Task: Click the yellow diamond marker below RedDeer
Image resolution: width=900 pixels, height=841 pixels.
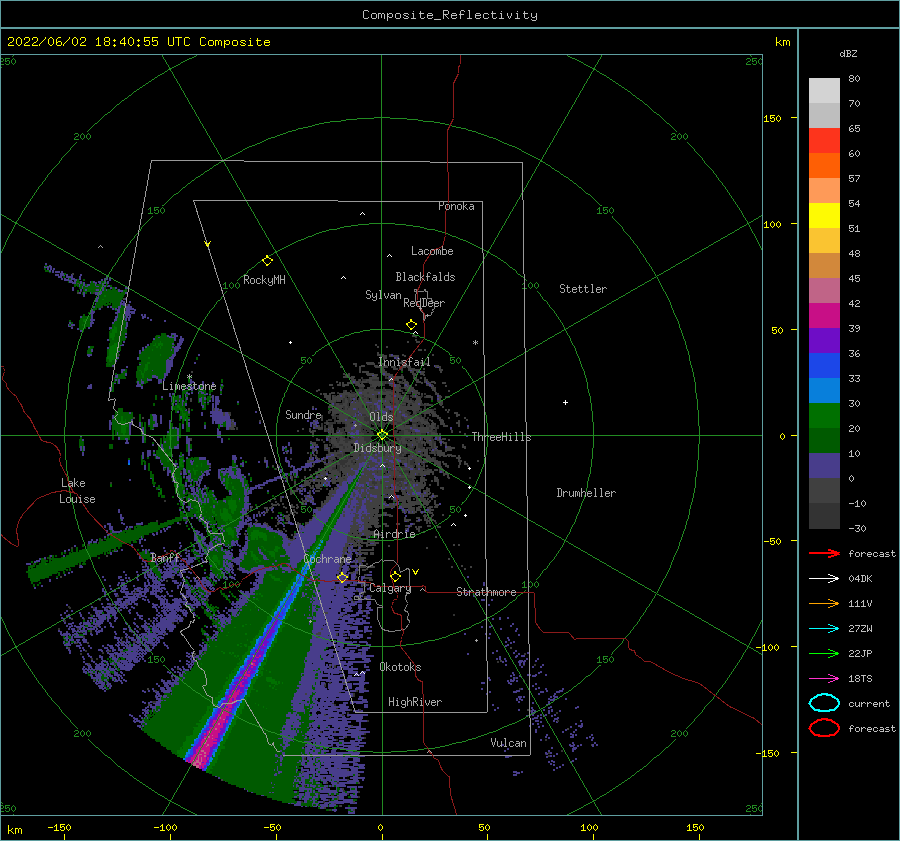Action: coord(411,325)
